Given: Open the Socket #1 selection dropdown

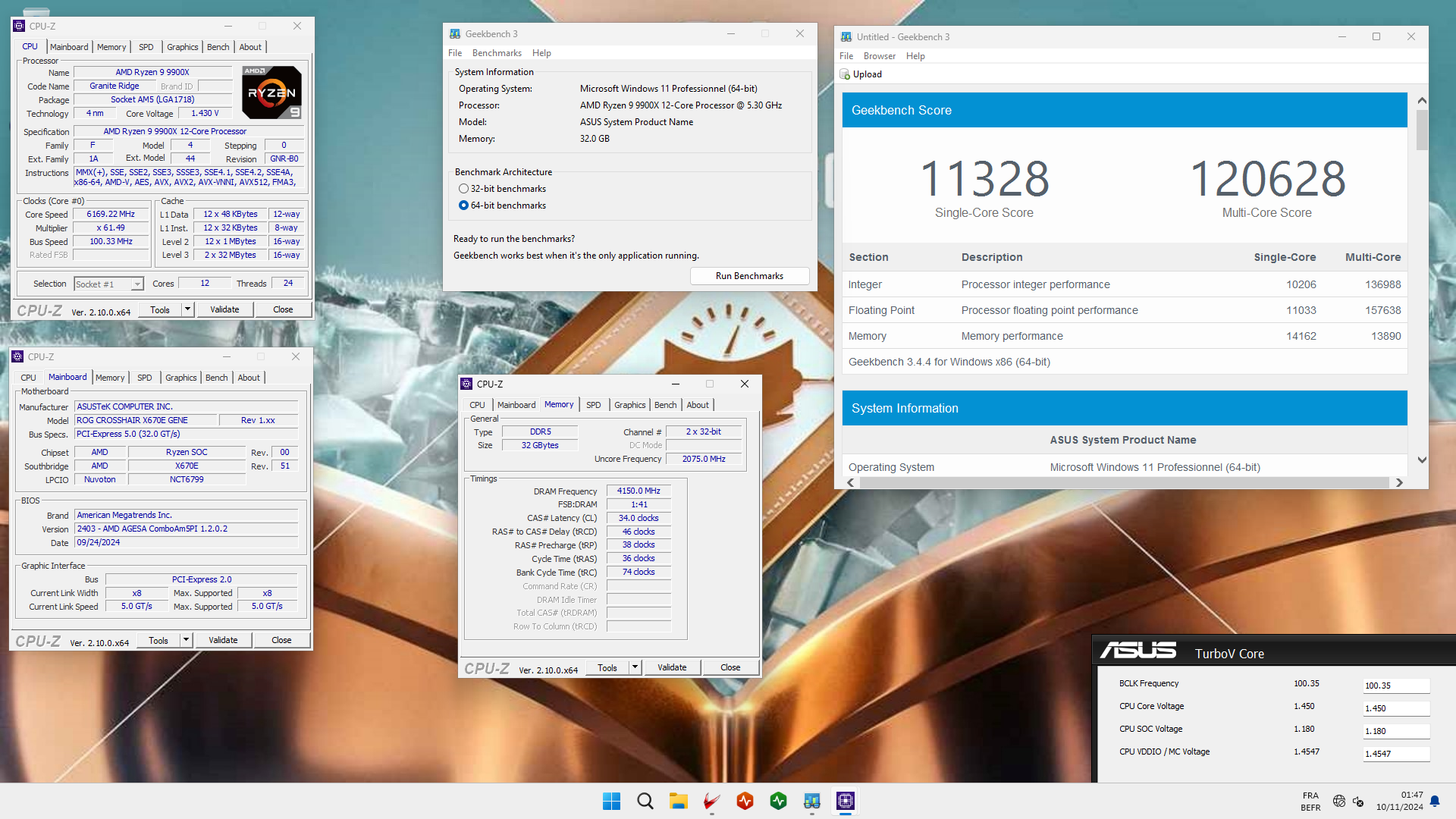Looking at the screenshot, I should [137, 284].
